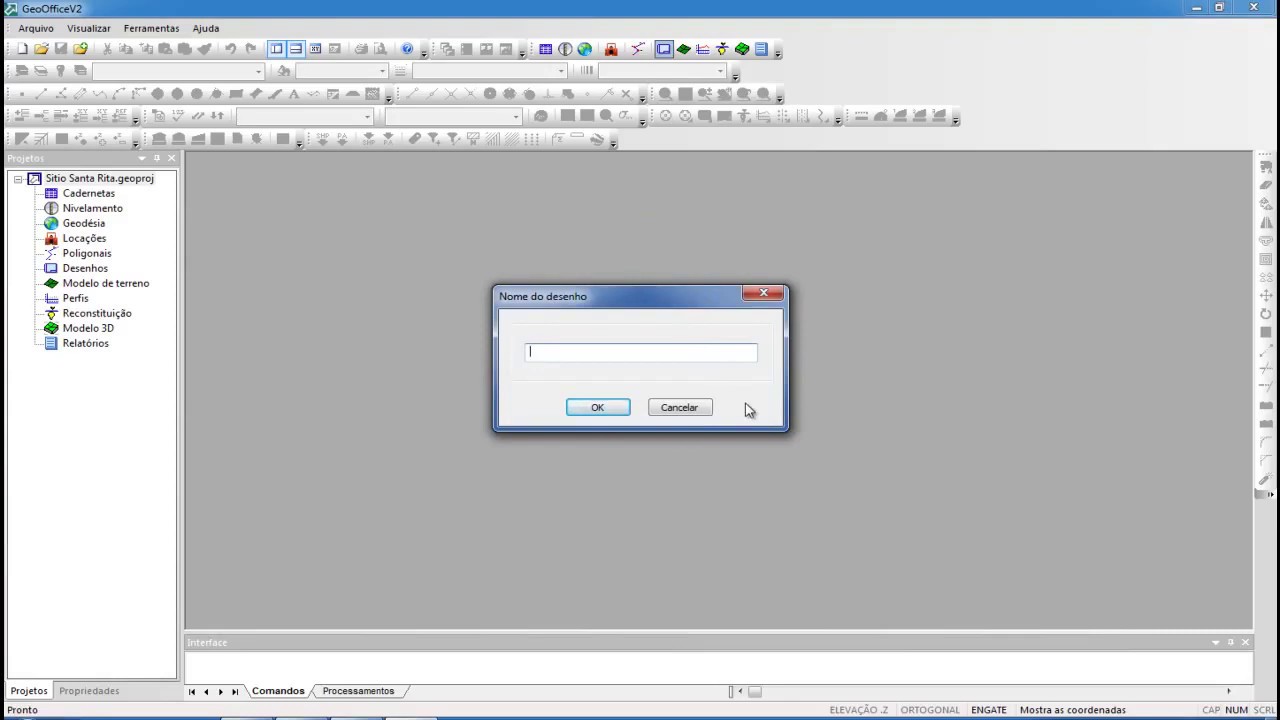Click the Print toolbar icon
The image size is (1280, 720).
361,49
